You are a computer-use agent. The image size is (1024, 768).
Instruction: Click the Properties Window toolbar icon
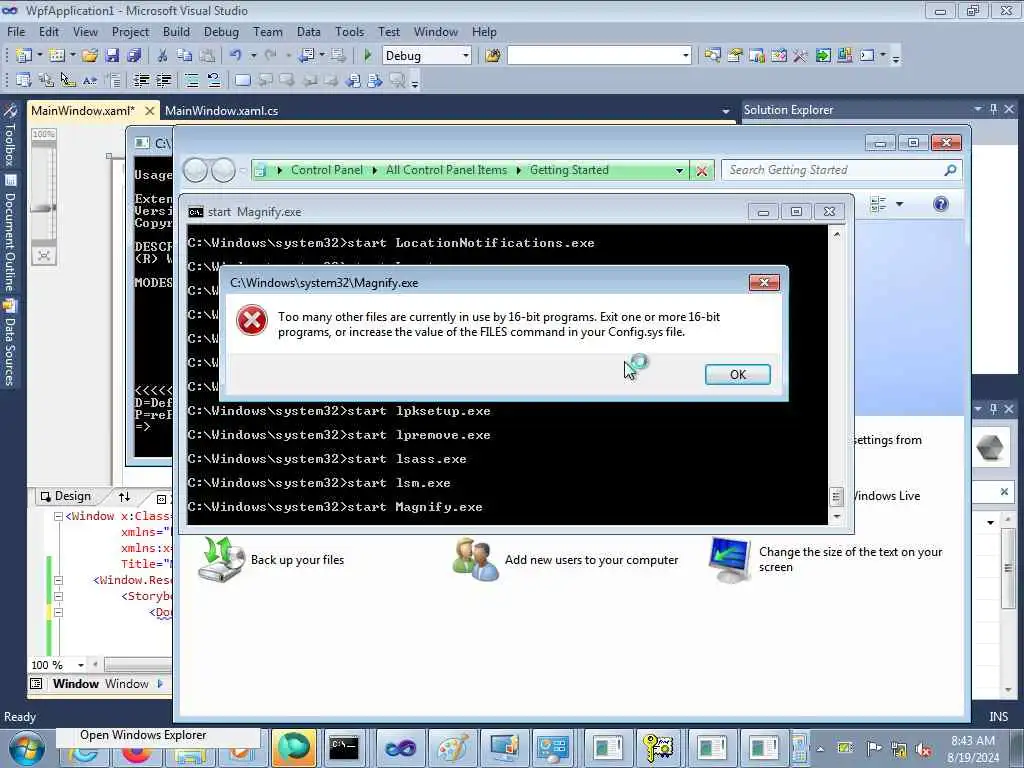(735, 56)
